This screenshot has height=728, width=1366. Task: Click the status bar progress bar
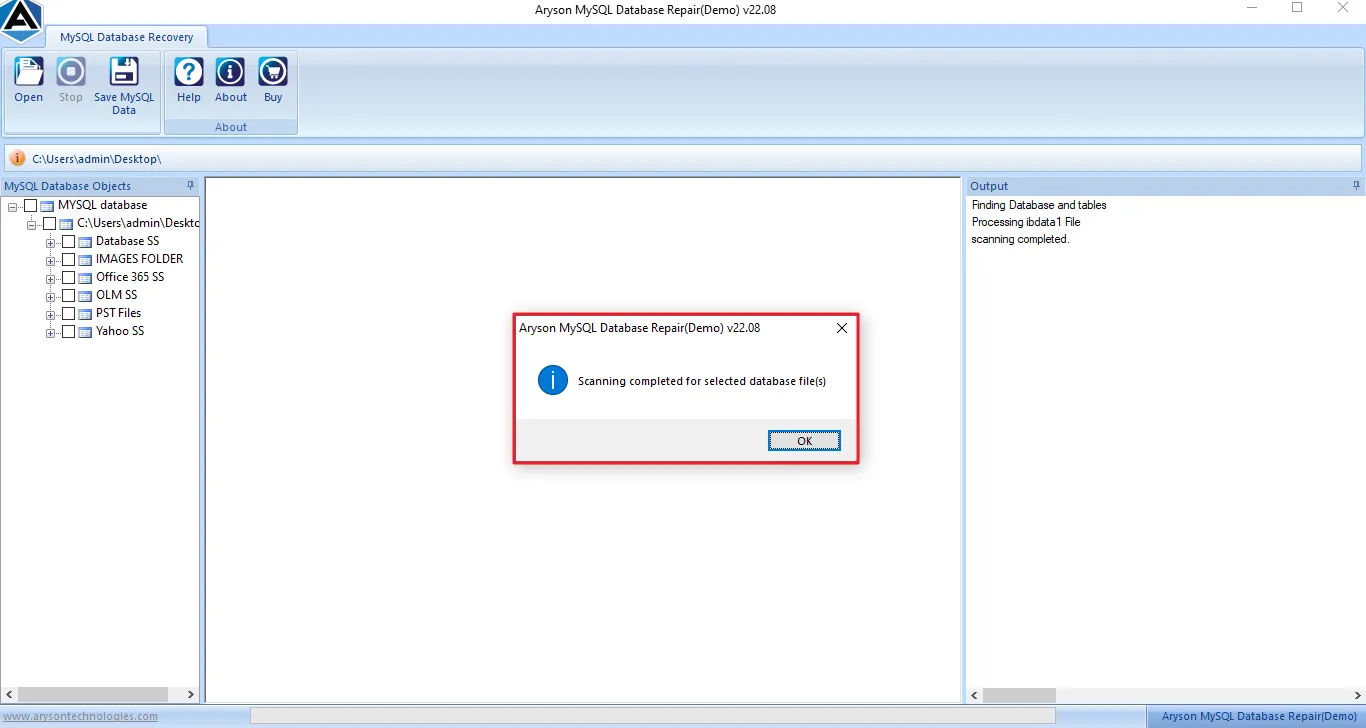coord(652,716)
